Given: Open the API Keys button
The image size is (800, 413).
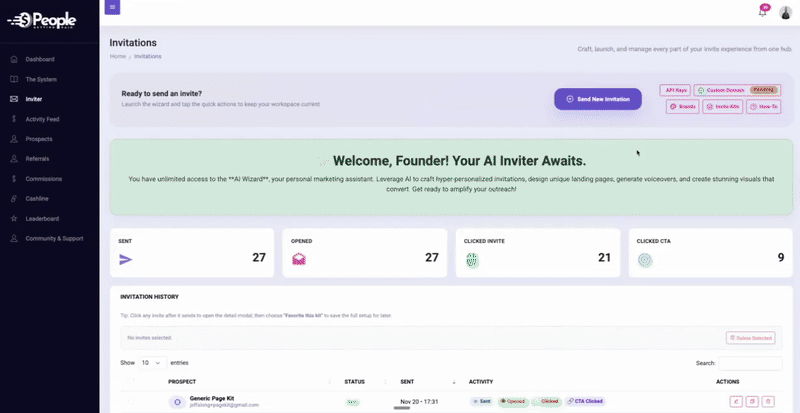Looking at the screenshot, I should (674, 90).
